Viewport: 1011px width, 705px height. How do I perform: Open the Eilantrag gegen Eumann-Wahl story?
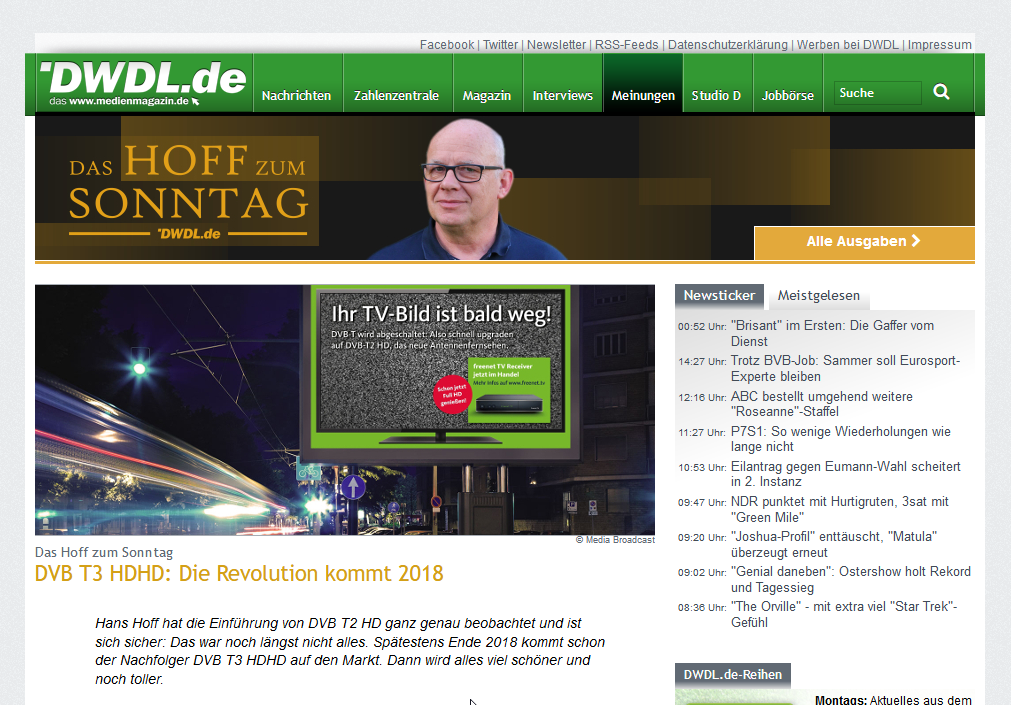[x=845, y=474]
